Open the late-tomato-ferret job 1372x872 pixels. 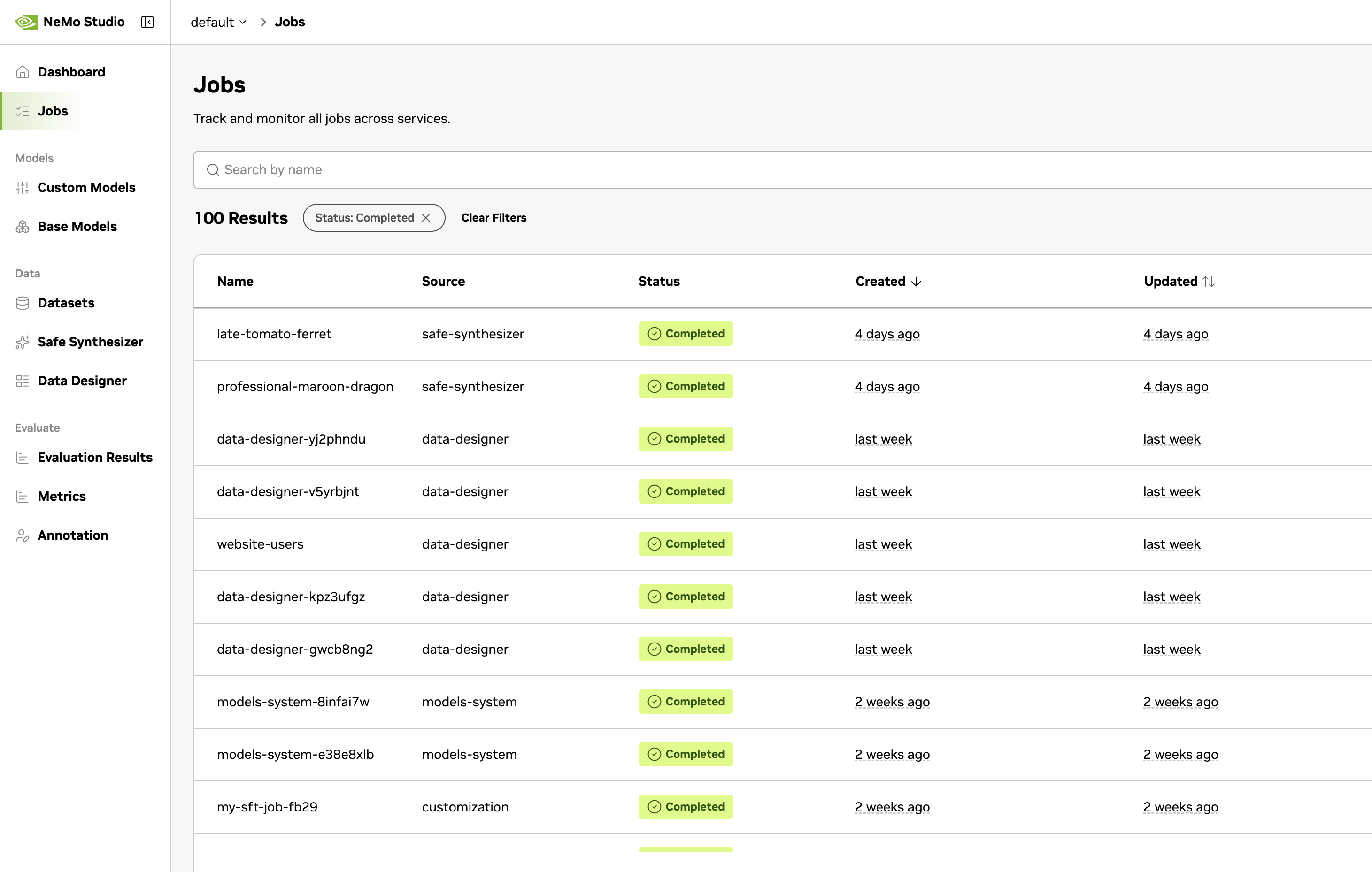coord(274,334)
